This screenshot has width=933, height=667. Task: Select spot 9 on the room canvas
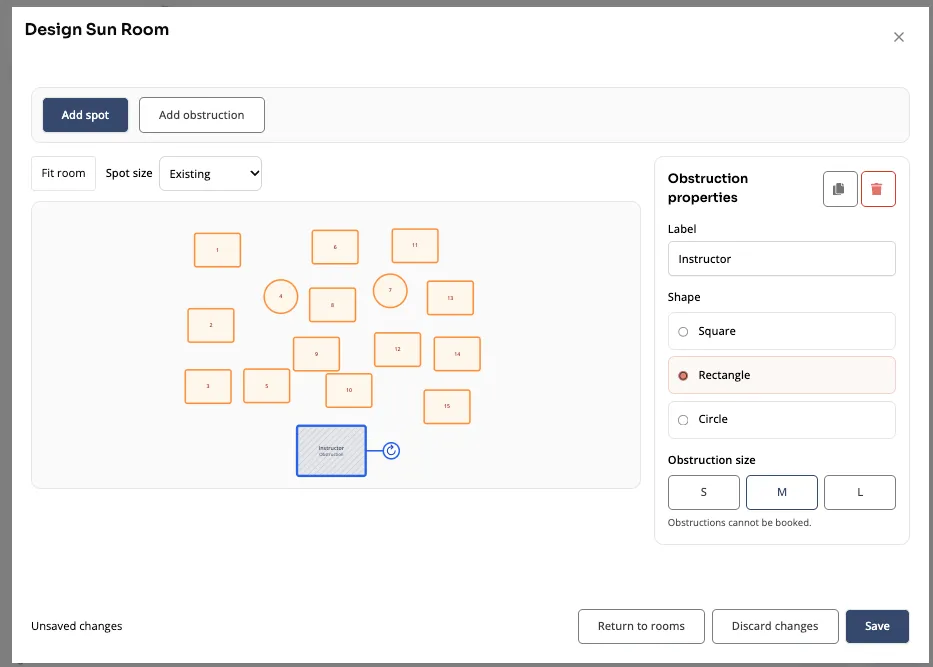317,354
